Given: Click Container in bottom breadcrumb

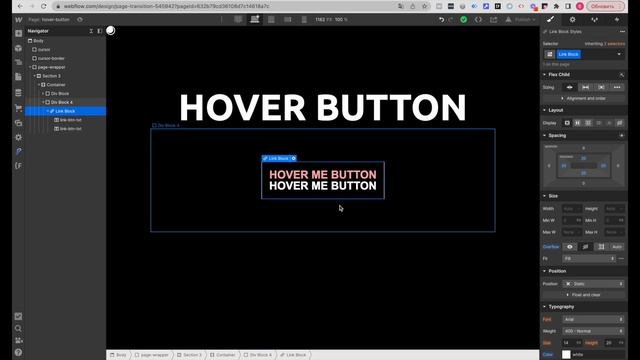Looking at the screenshot, I should 222,355.
